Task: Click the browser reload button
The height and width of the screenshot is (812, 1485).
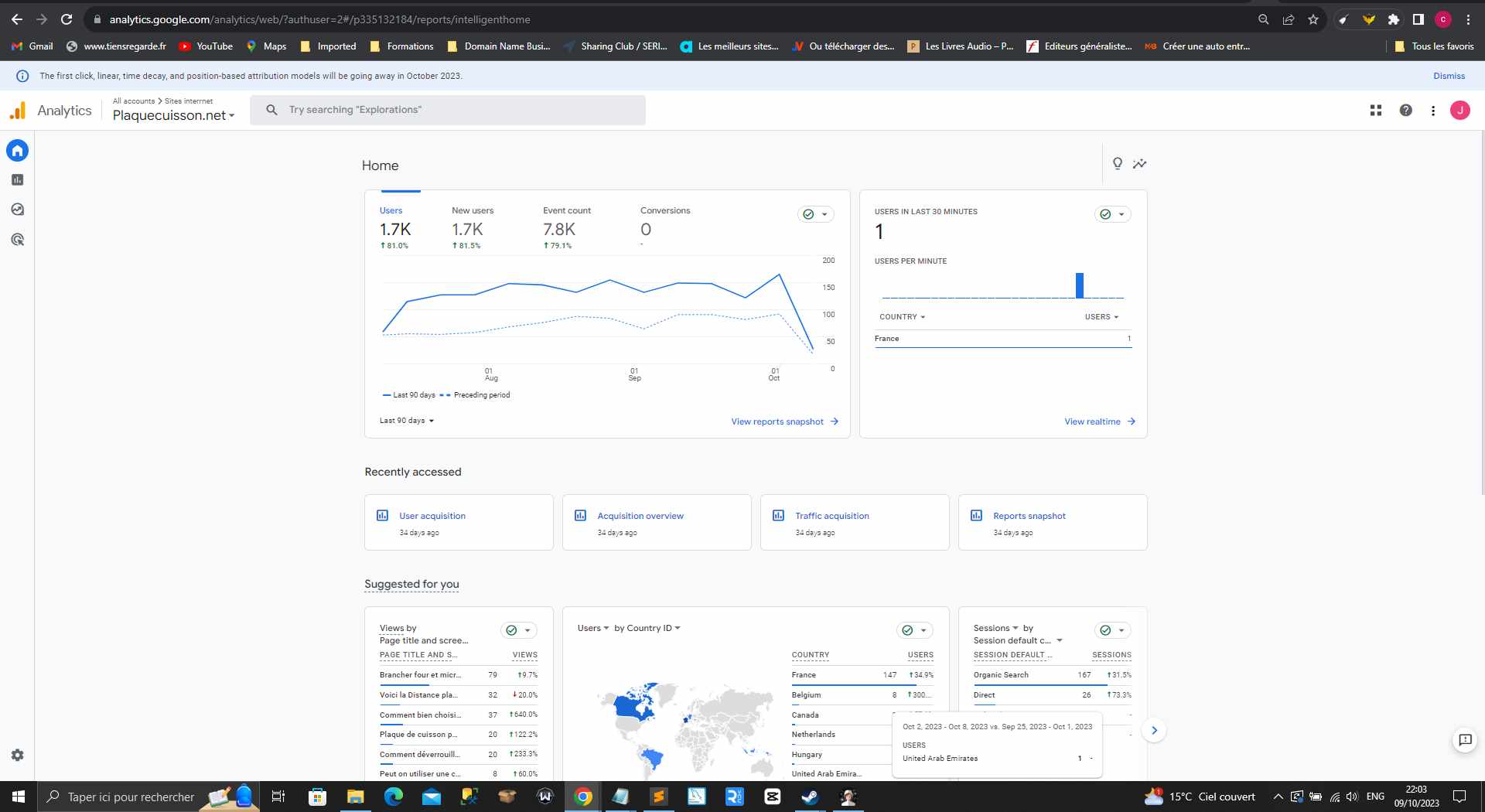Action: click(x=67, y=19)
